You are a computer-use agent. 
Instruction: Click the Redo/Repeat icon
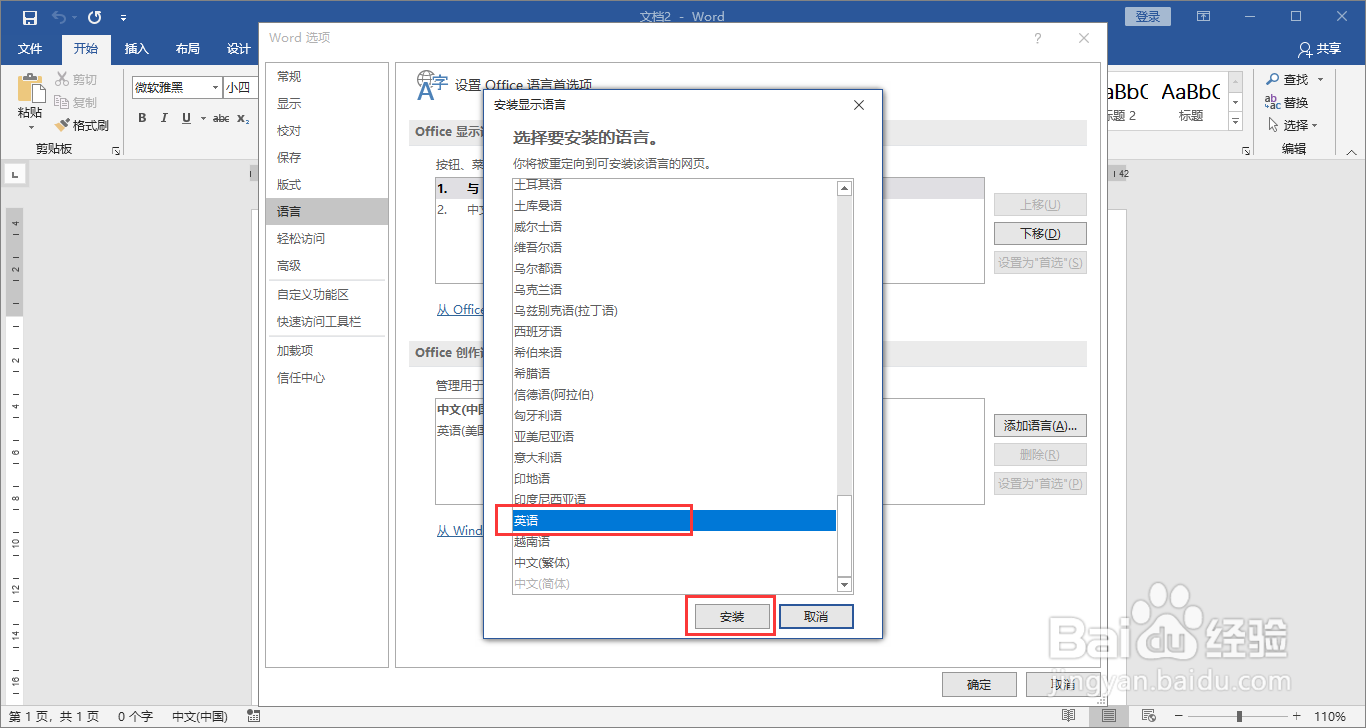tap(95, 17)
